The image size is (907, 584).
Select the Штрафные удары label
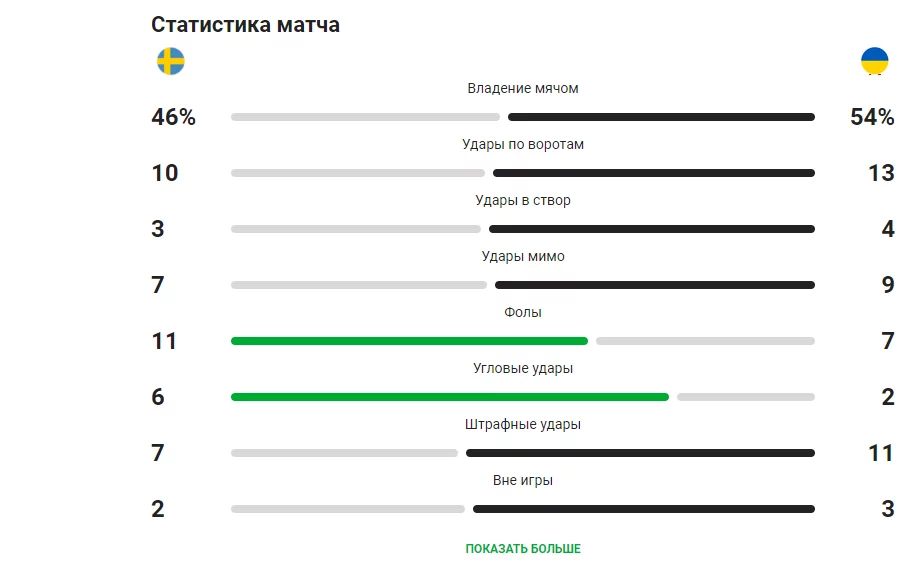pyautogui.click(x=523, y=424)
